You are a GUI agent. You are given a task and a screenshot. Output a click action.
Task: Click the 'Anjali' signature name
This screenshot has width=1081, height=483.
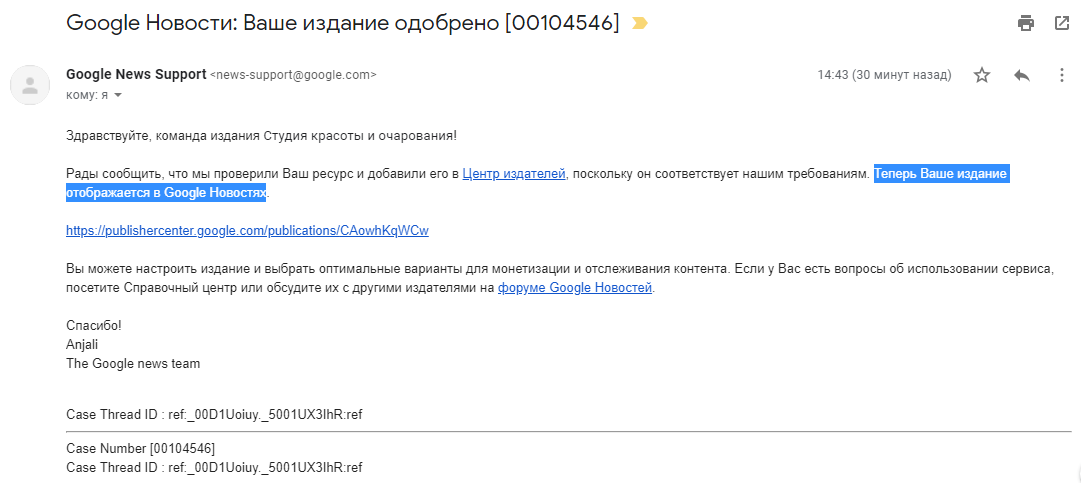pyautogui.click(x=83, y=344)
